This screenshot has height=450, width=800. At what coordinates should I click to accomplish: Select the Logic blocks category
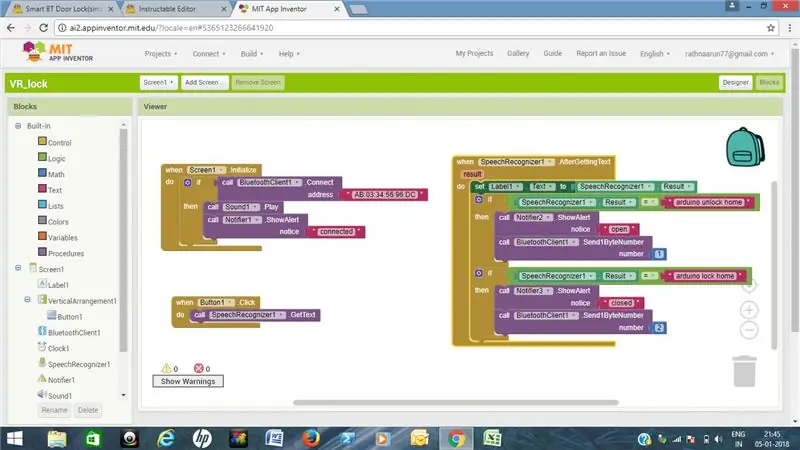coord(52,158)
